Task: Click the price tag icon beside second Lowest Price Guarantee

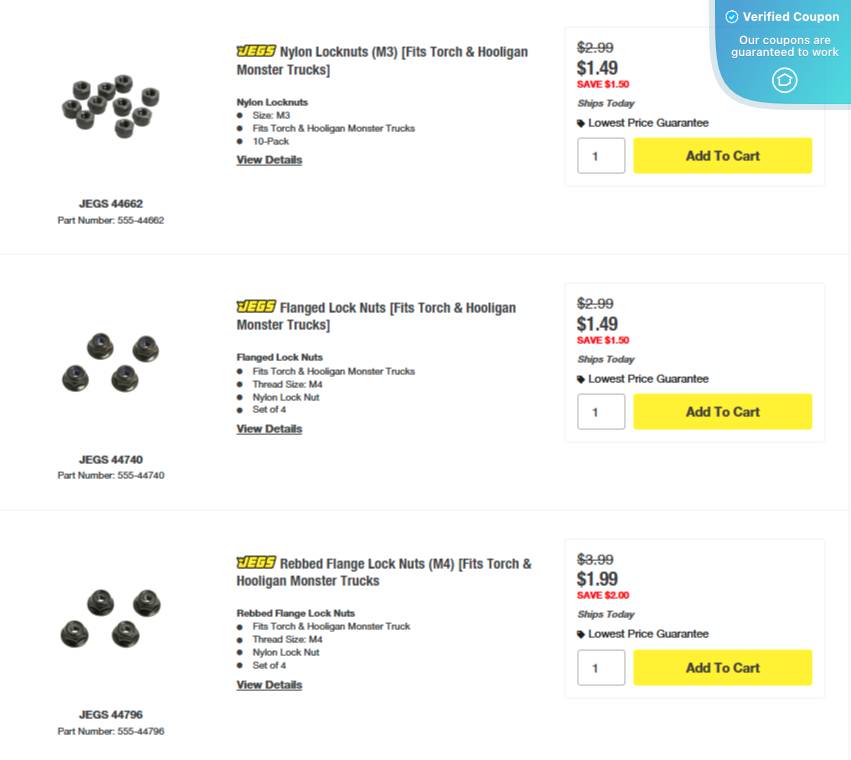Action: tap(582, 378)
